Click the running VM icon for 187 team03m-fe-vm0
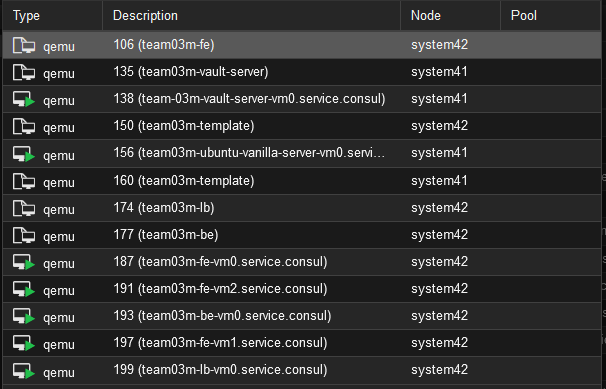 pos(24,263)
